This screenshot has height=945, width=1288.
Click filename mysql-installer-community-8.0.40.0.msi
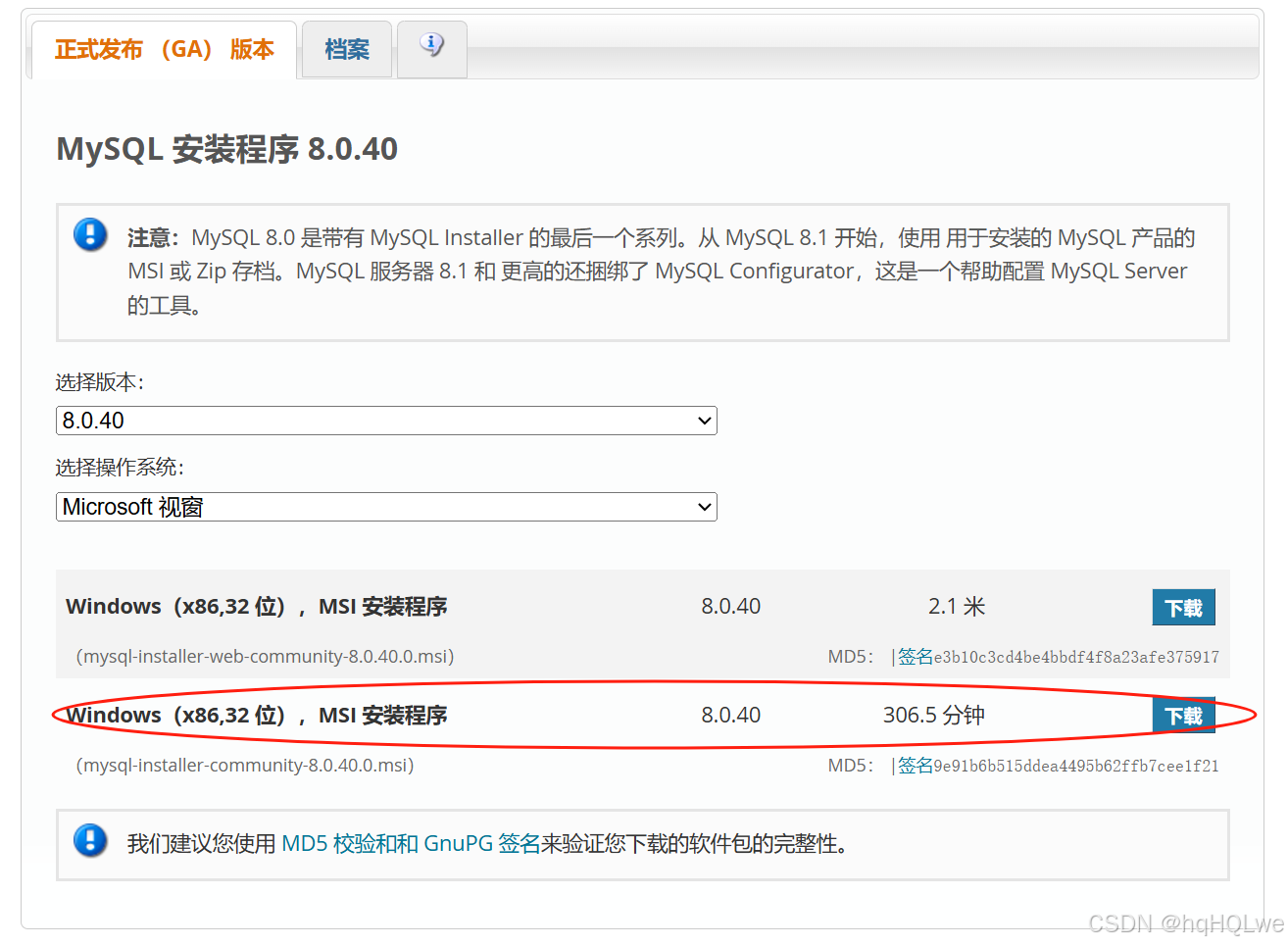245,766
